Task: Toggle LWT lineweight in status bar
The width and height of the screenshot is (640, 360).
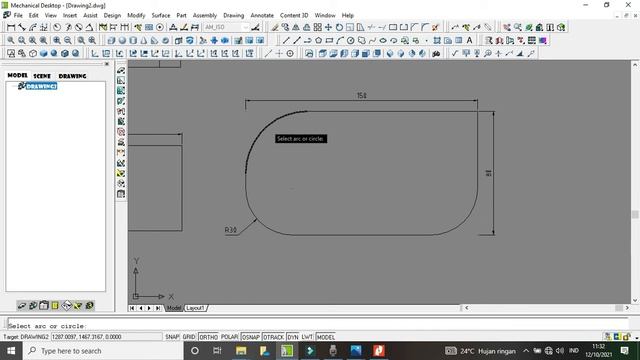Action: pyautogui.click(x=307, y=337)
